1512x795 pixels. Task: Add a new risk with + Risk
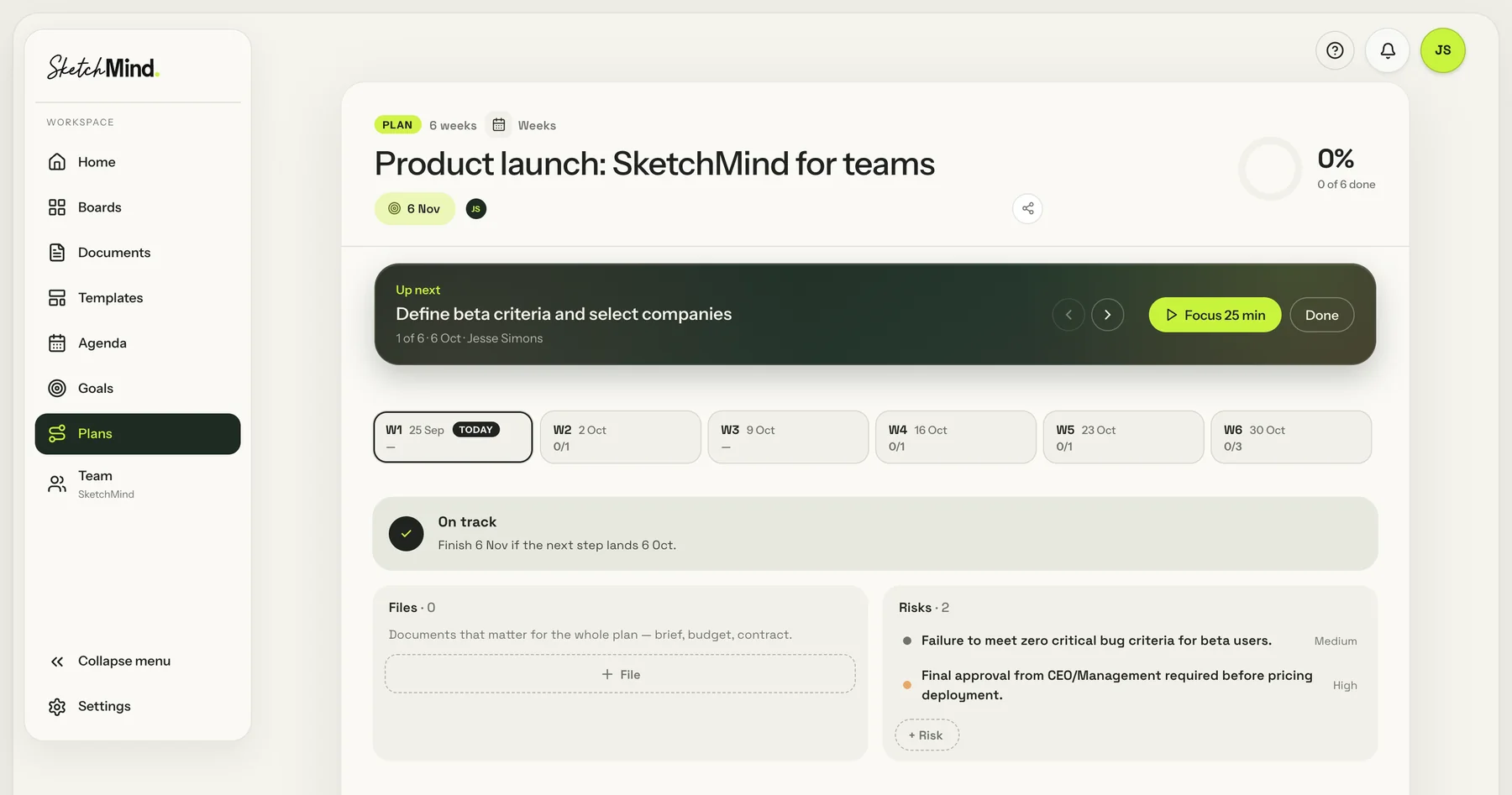point(927,735)
